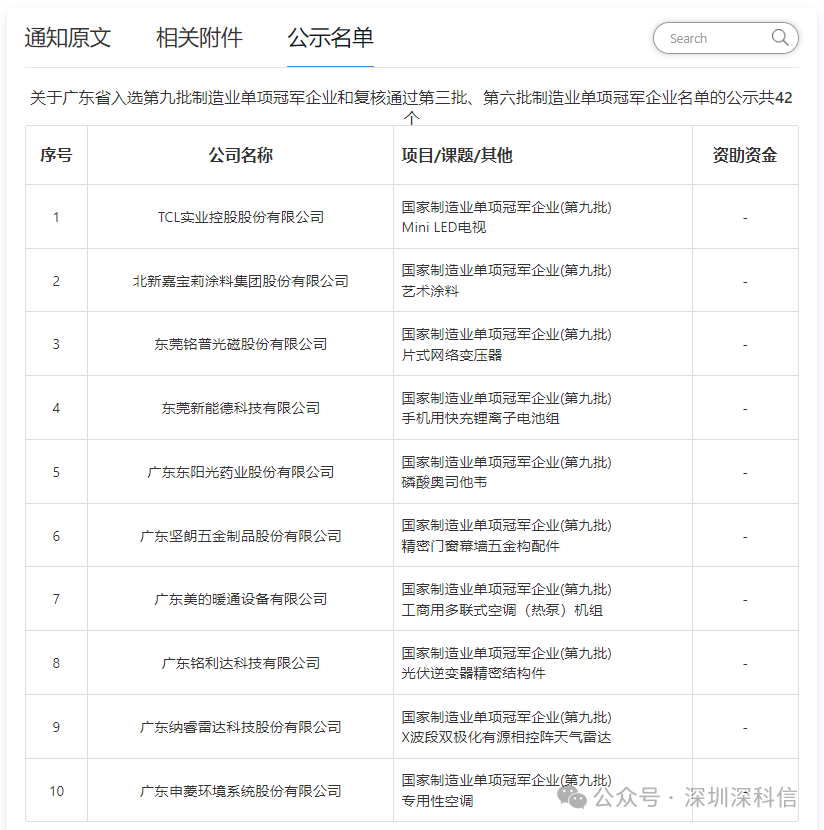824x830 pixels.
Task: Open the 相关附件 tab
Action: [x=199, y=38]
